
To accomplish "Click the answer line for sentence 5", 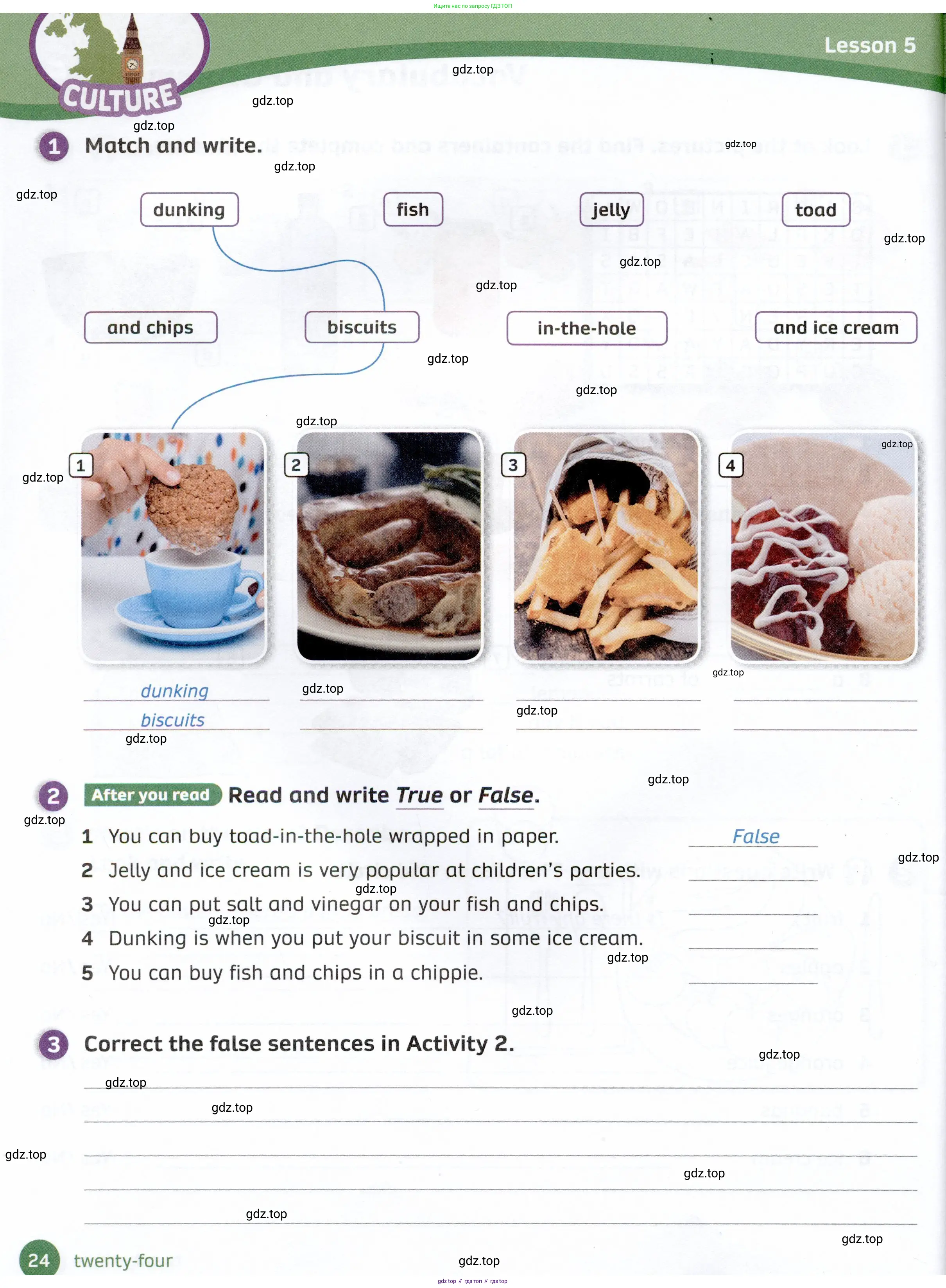I will (x=752, y=974).
